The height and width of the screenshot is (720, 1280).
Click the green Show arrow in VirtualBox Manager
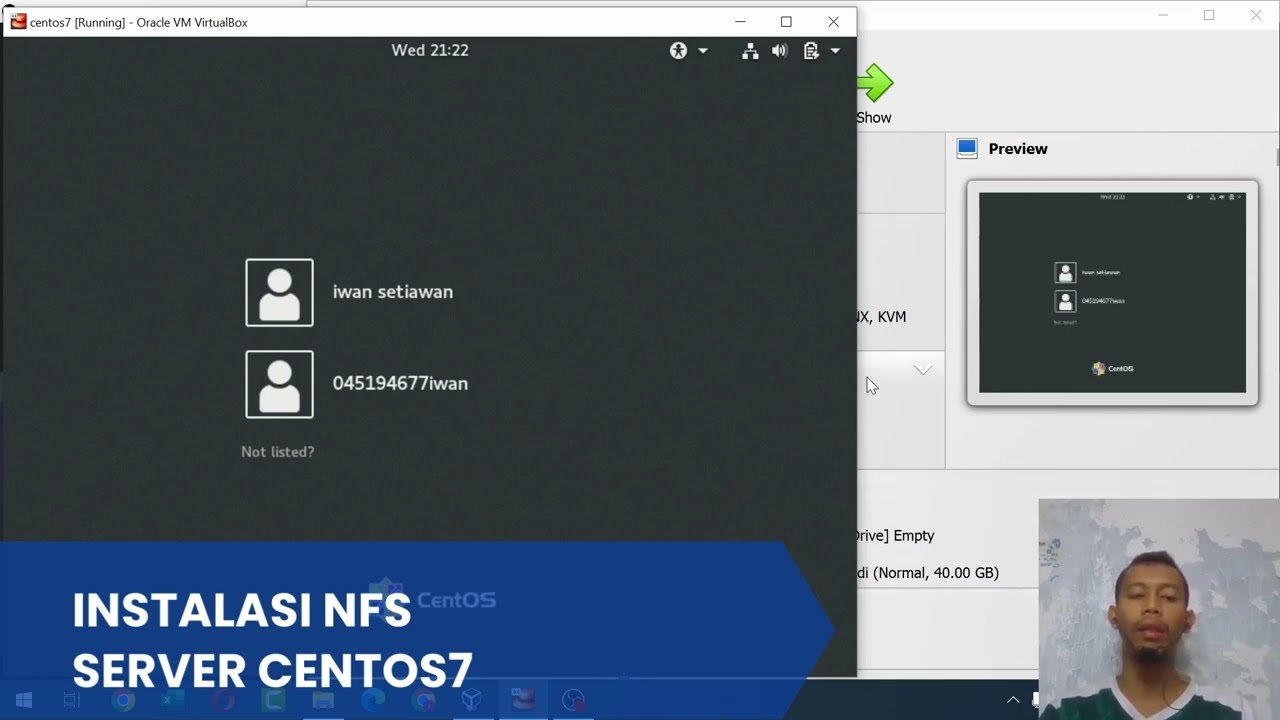tap(876, 83)
